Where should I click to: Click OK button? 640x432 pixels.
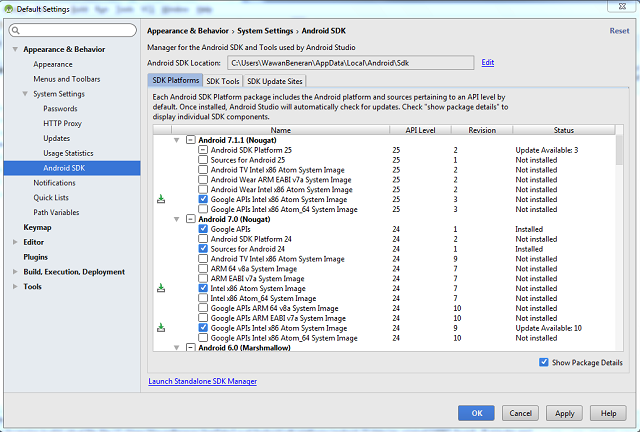[476, 413]
